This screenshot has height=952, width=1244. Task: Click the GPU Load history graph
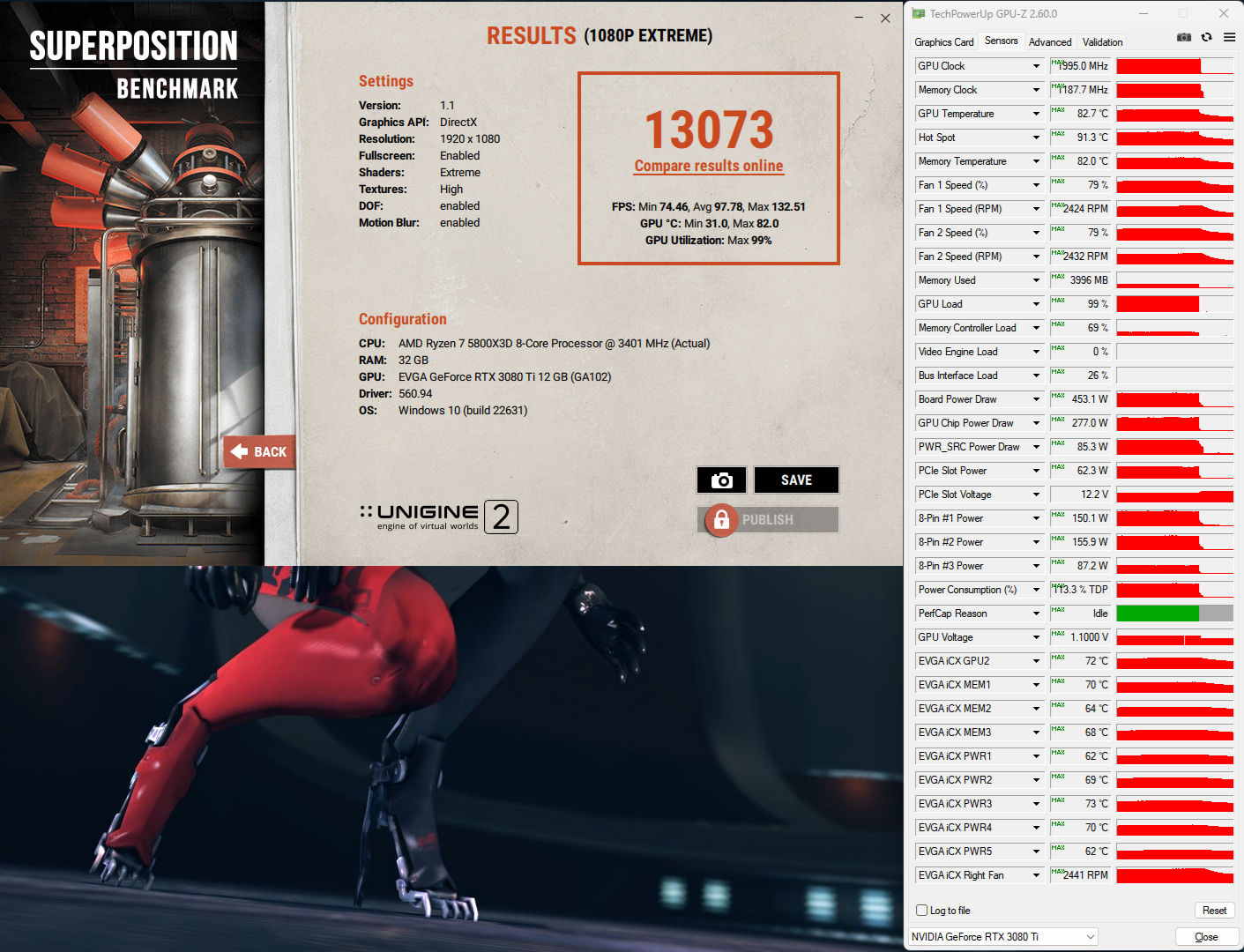(x=1174, y=304)
